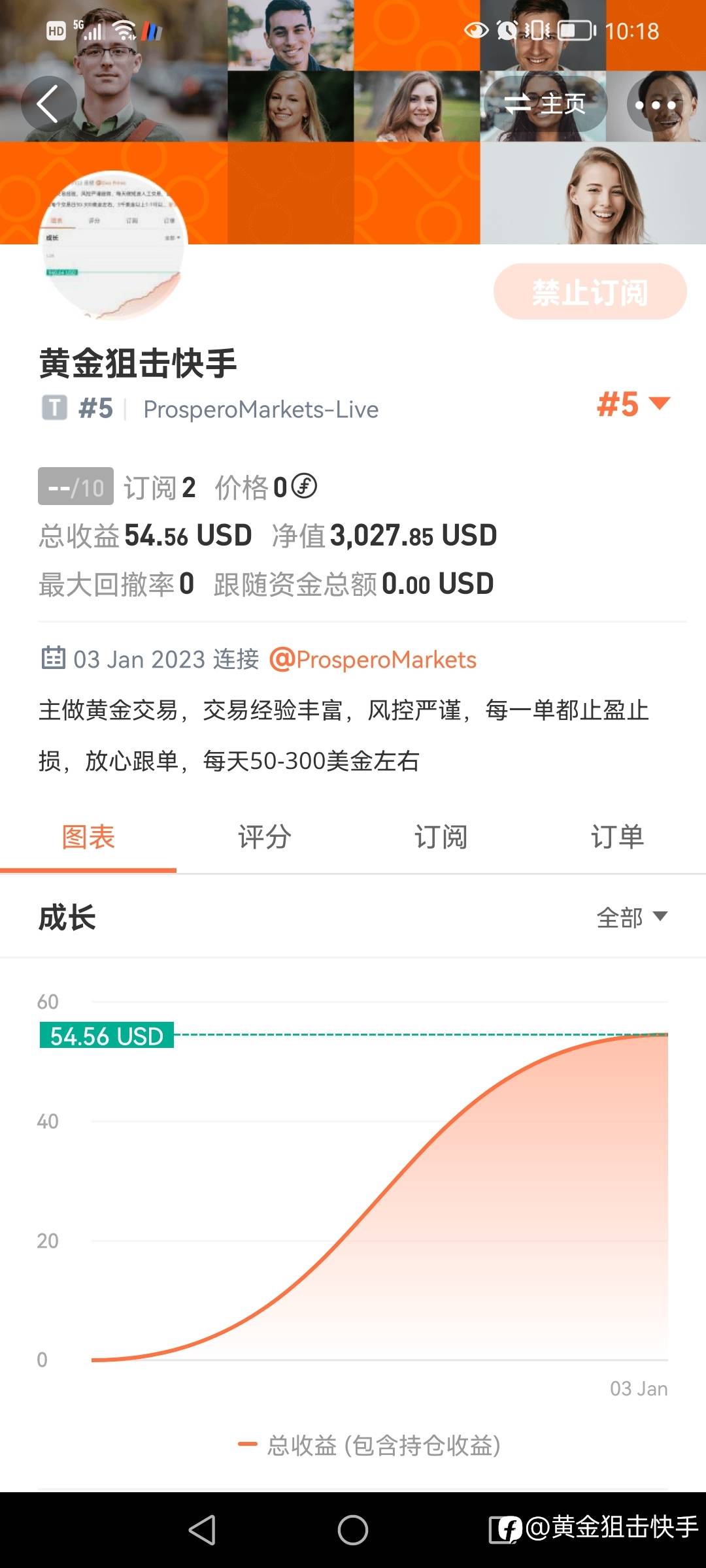
Task: Tap the calendar icon beside 03 Jan 2023
Action: pyautogui.click(x=54, y=658)
